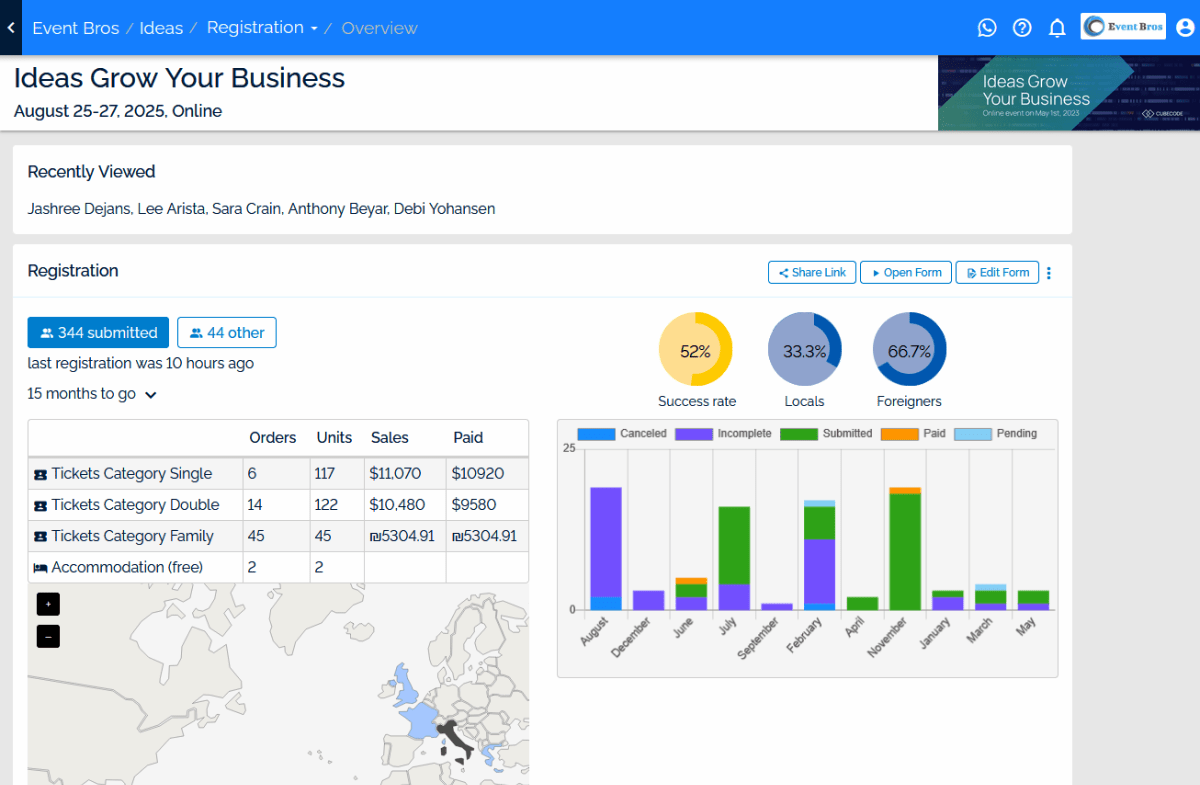Show the 44 other registrations

coord(227,333)
